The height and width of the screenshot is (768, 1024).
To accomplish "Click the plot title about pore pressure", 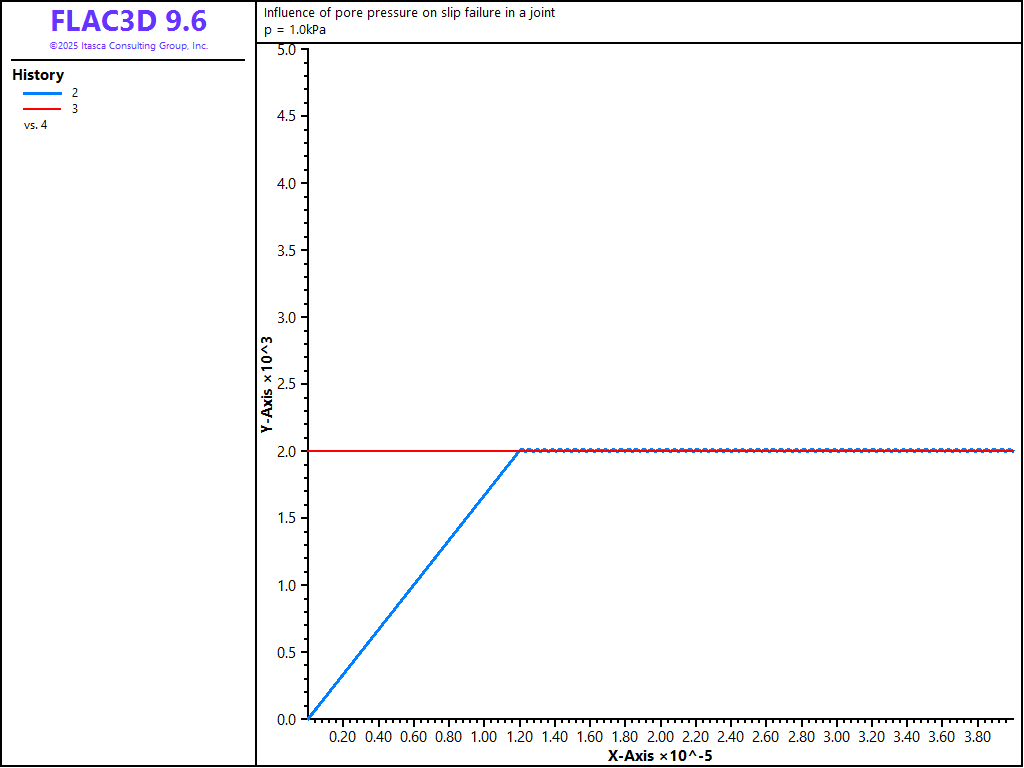I will pos(409,13).
